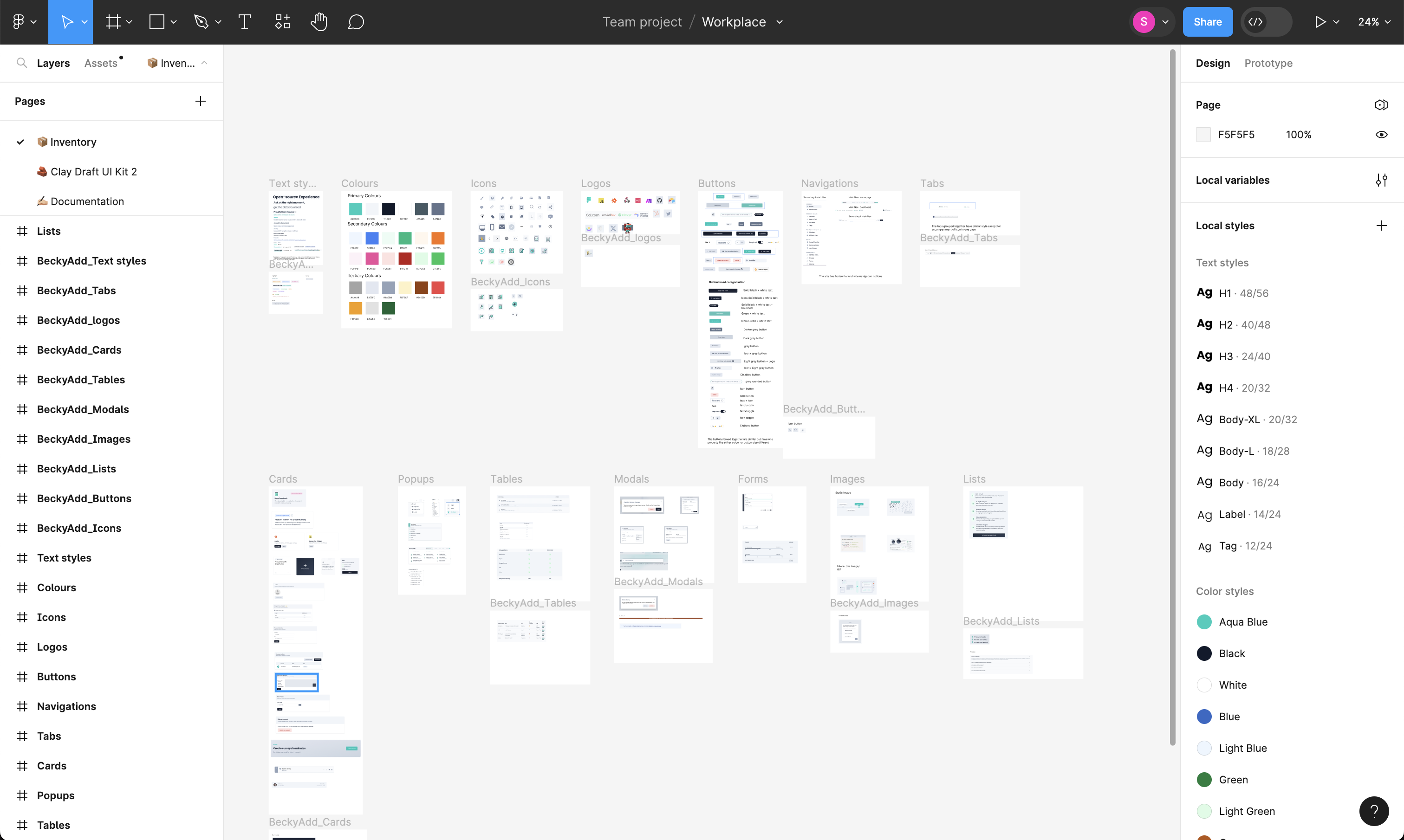Click the checkmark beside the Inventory page
This screenshot has height=840, width=1404.
20,142
